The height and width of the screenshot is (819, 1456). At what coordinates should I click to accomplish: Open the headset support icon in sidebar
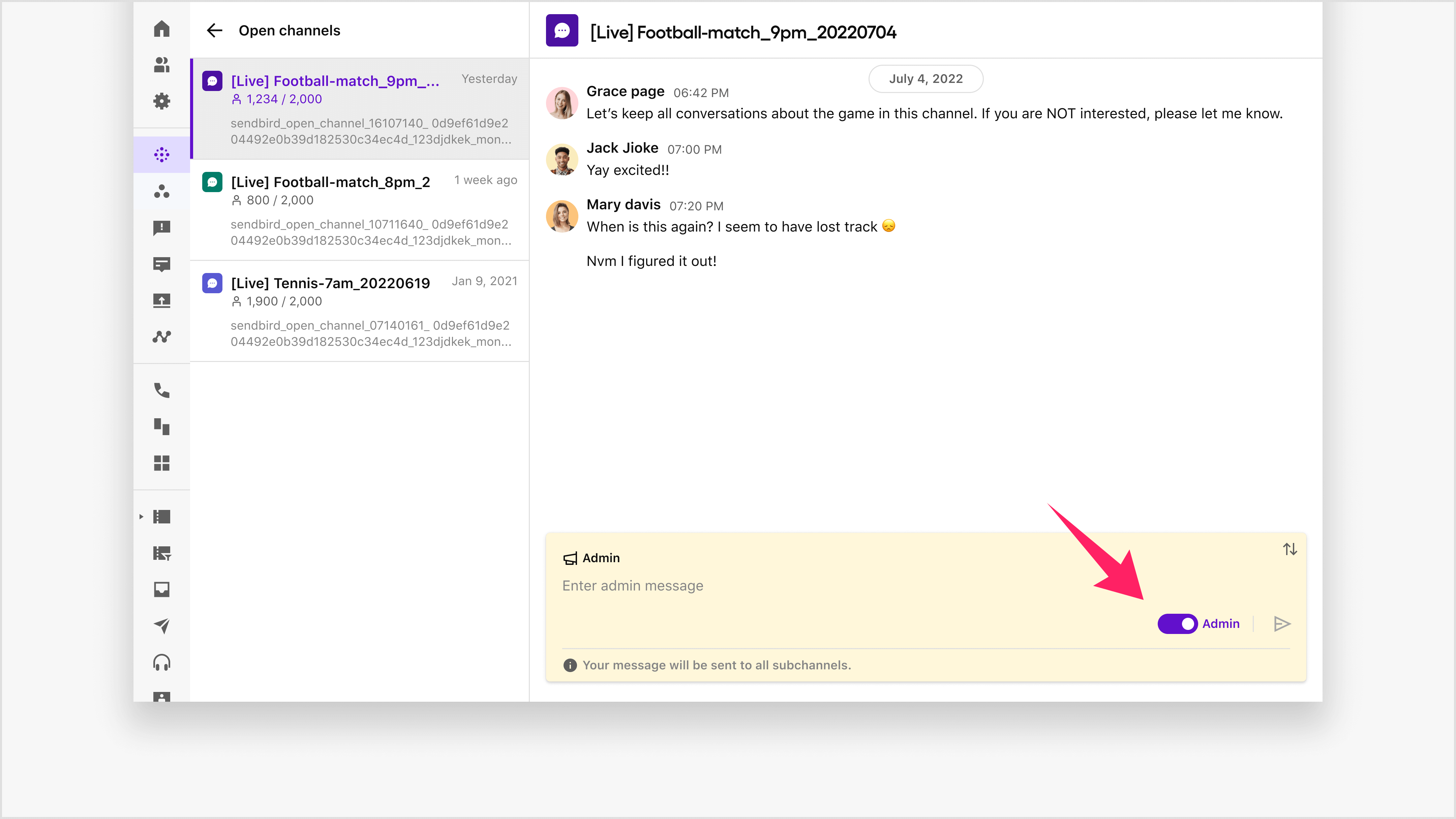pyautogui.click(x=162, y=662)
